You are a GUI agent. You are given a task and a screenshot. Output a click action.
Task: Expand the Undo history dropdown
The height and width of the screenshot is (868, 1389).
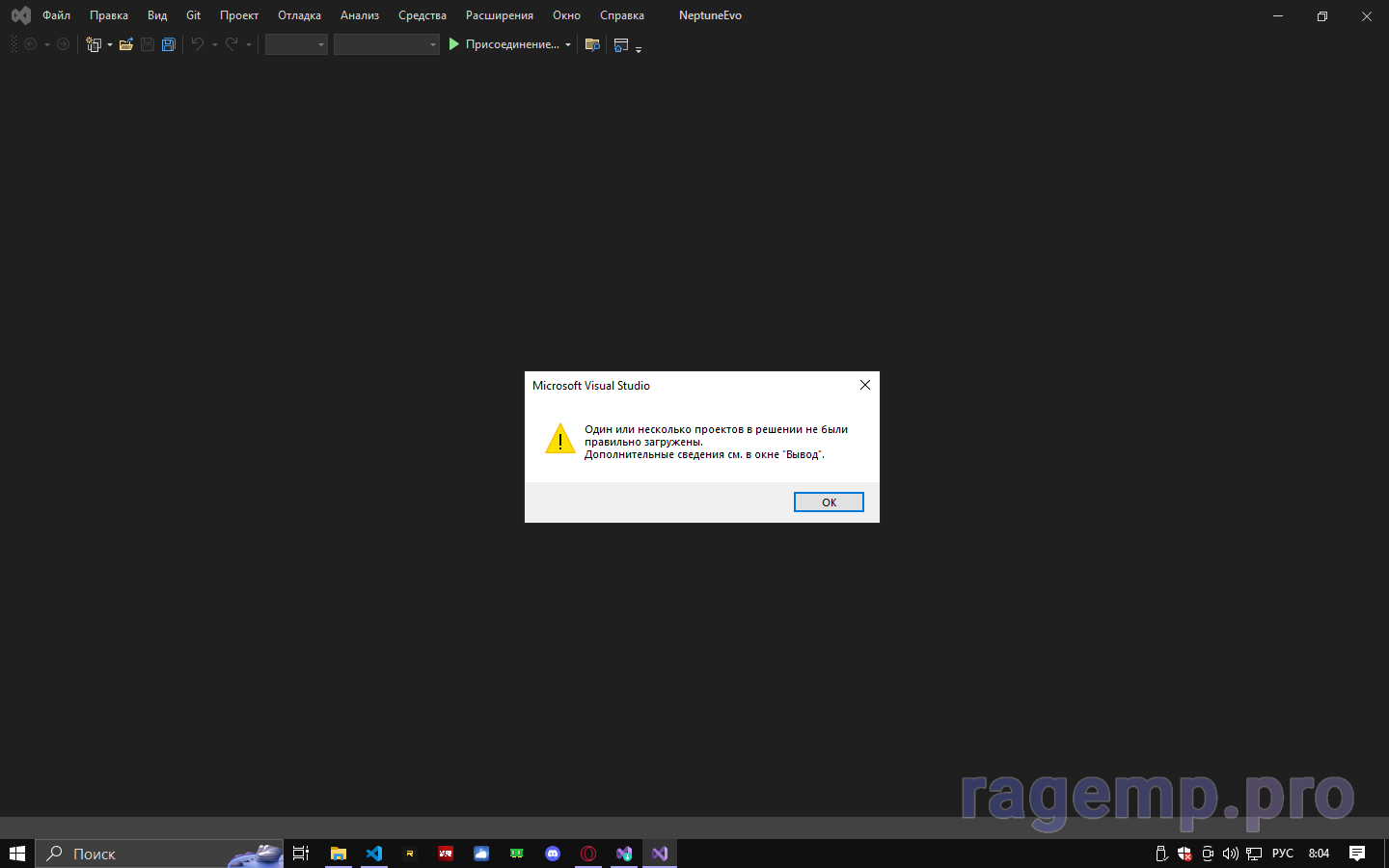[214, 44]
